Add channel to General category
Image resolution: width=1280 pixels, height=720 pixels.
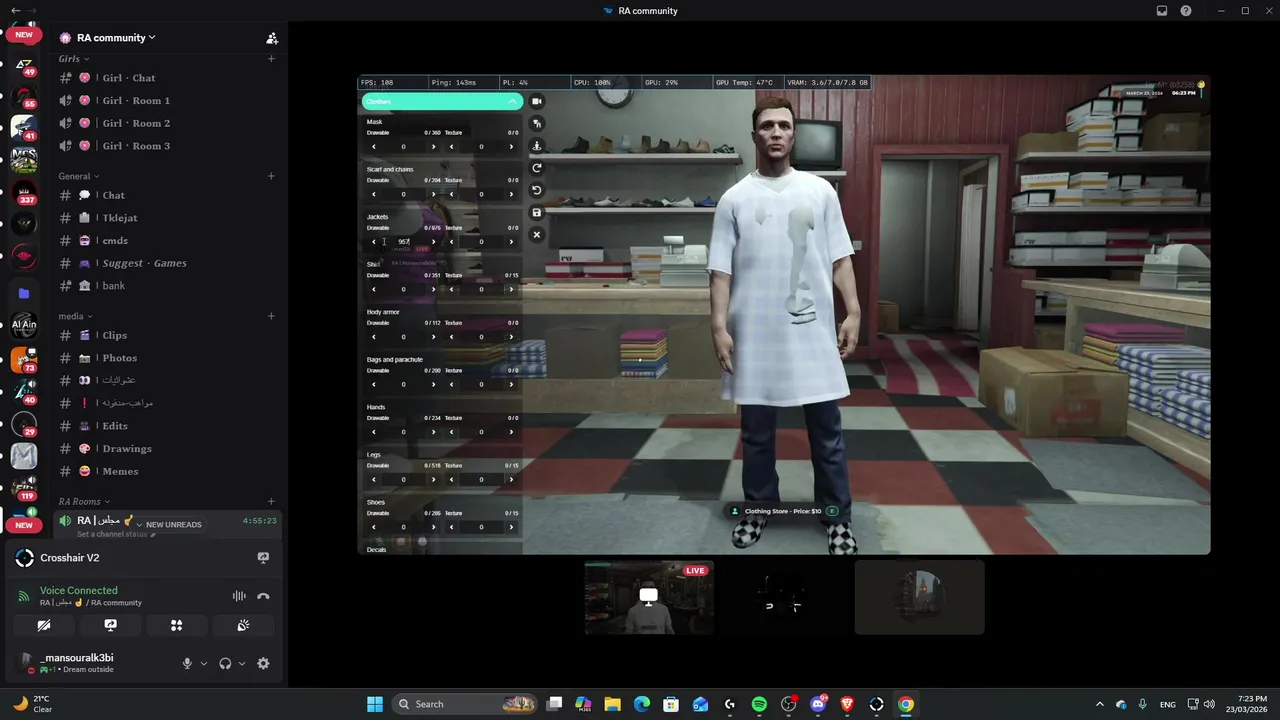tap(271, 176)
